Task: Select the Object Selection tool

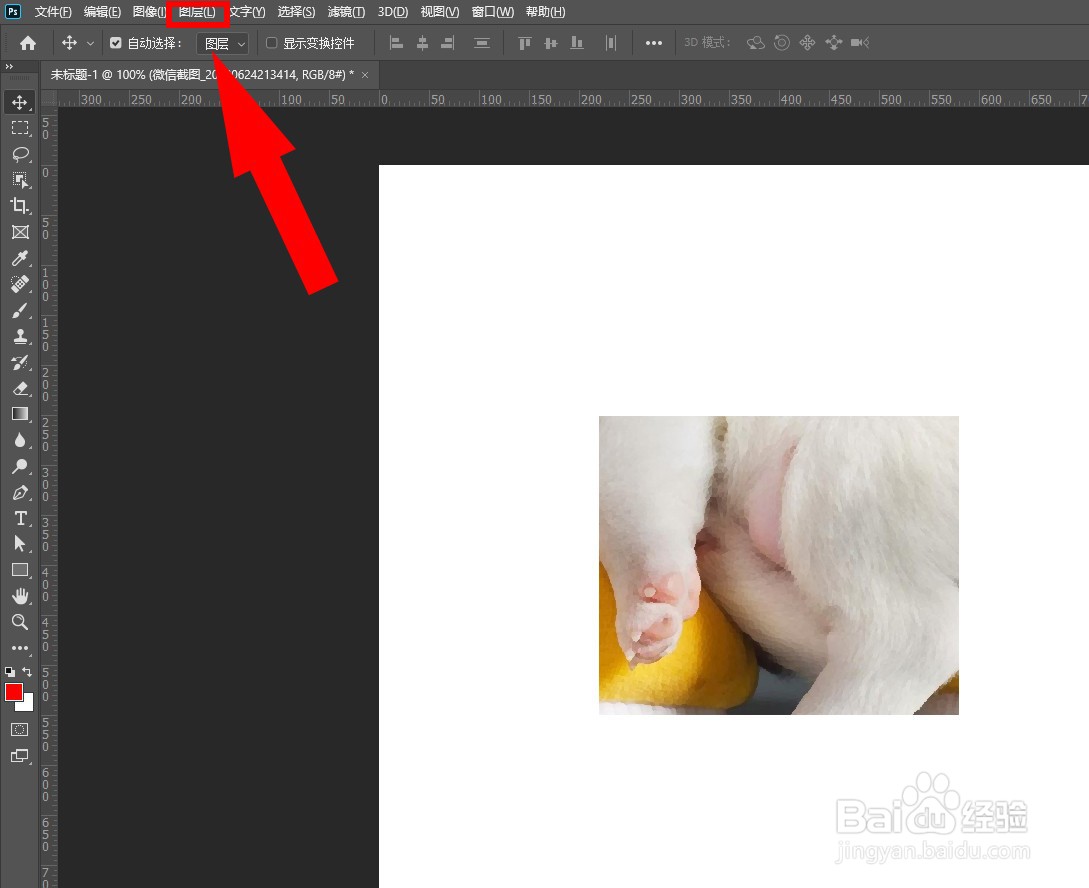Action: coord(19,180)
